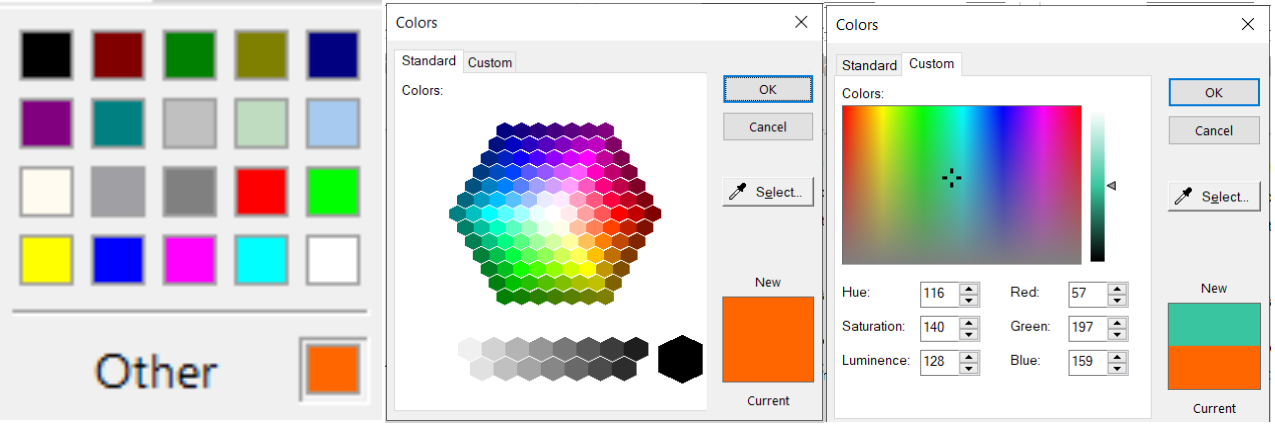Pick the bright lime green swatch
This screenshot has width=1275, height=448.
333,191
